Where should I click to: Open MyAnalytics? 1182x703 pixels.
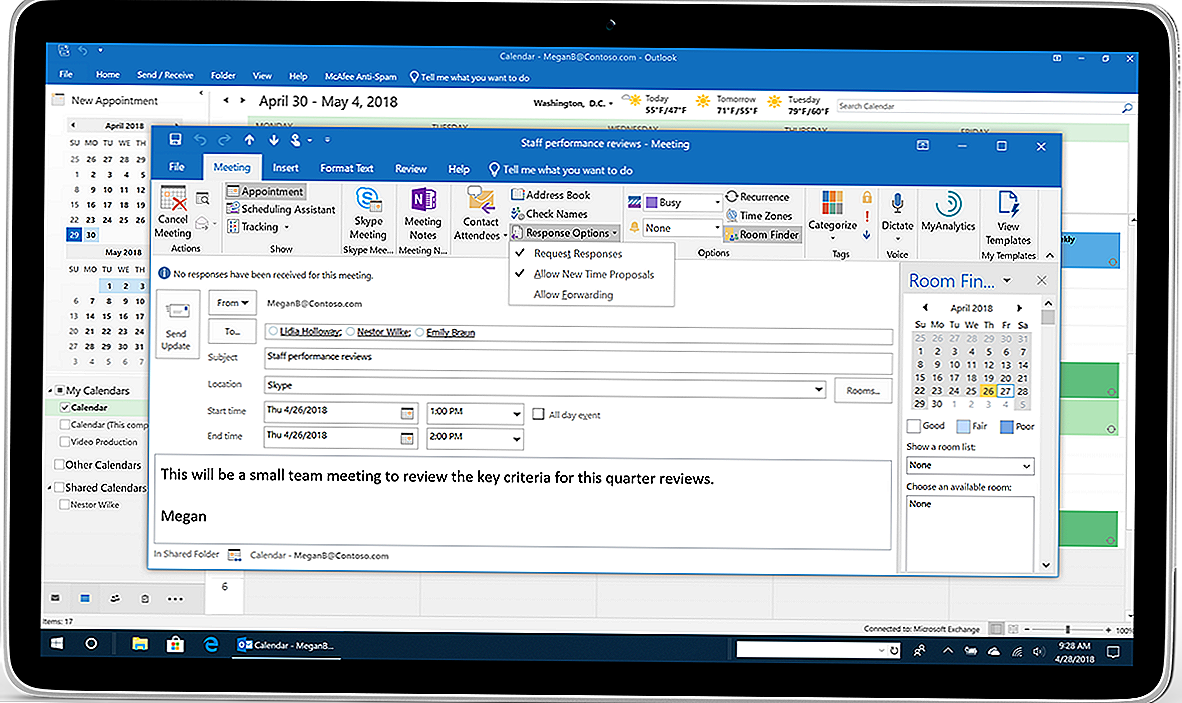point(948,211)
